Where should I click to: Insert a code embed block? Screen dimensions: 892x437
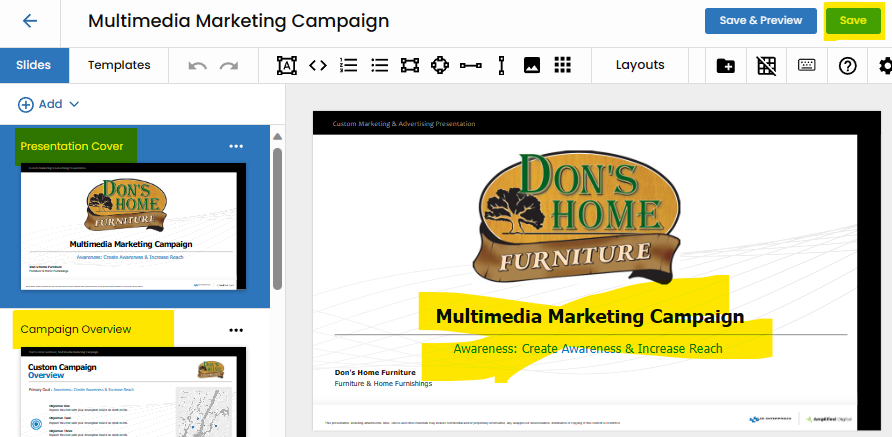tap(318, 66)
